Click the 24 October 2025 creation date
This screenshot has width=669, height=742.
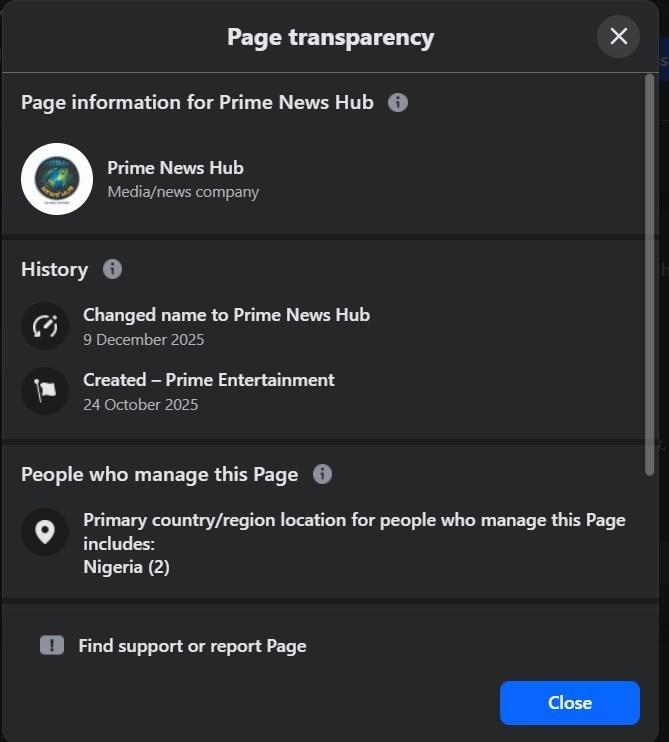pos(140,405)
